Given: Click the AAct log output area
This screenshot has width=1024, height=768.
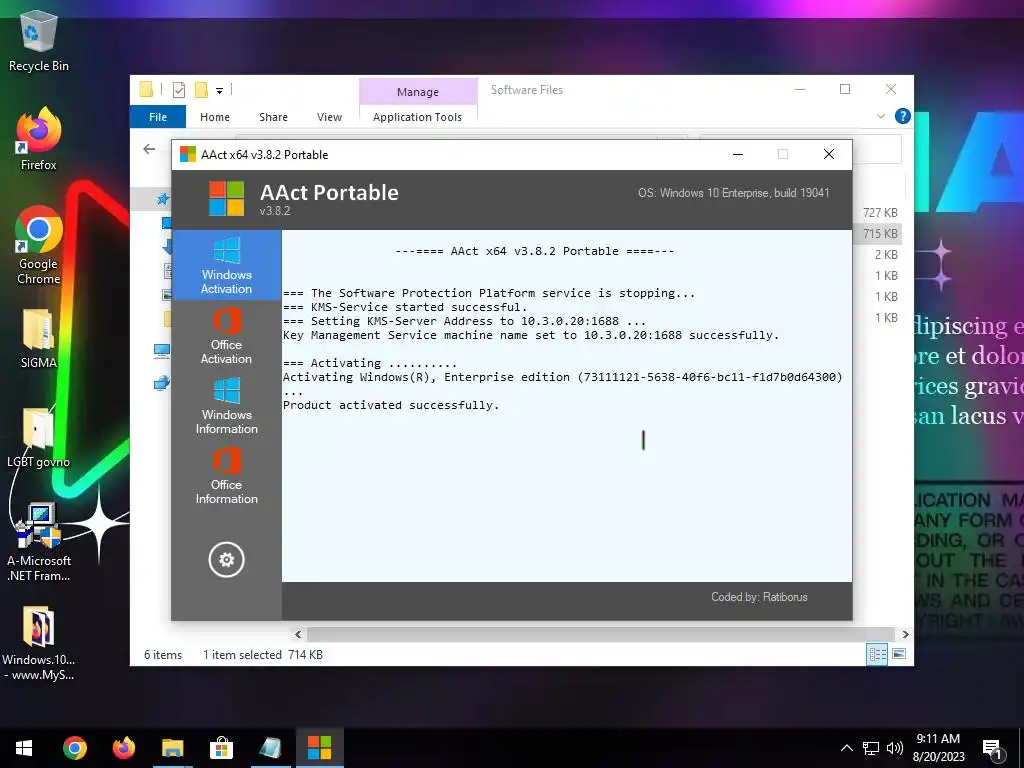Looking at the screenshot, I should coord(567,406).
